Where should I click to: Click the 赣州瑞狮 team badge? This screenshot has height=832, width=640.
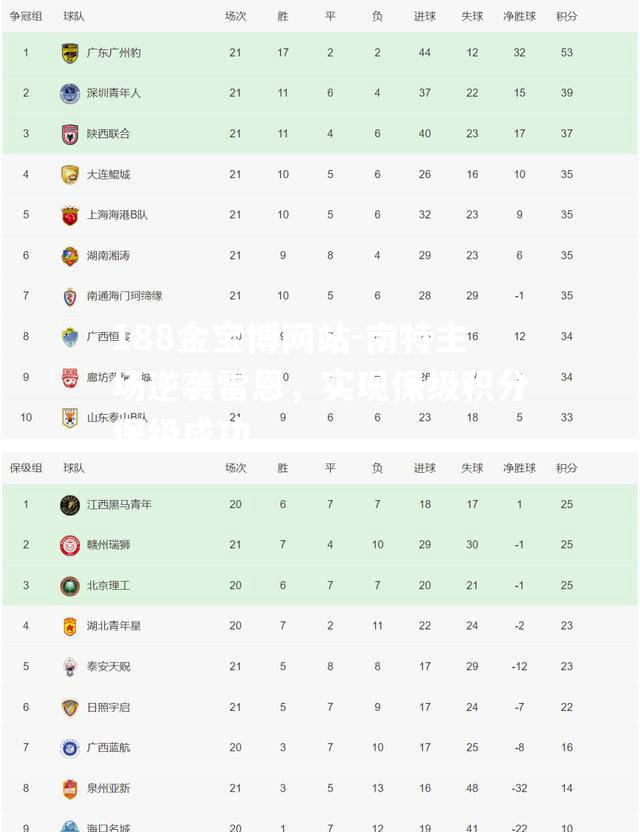(x=70, y=545)
